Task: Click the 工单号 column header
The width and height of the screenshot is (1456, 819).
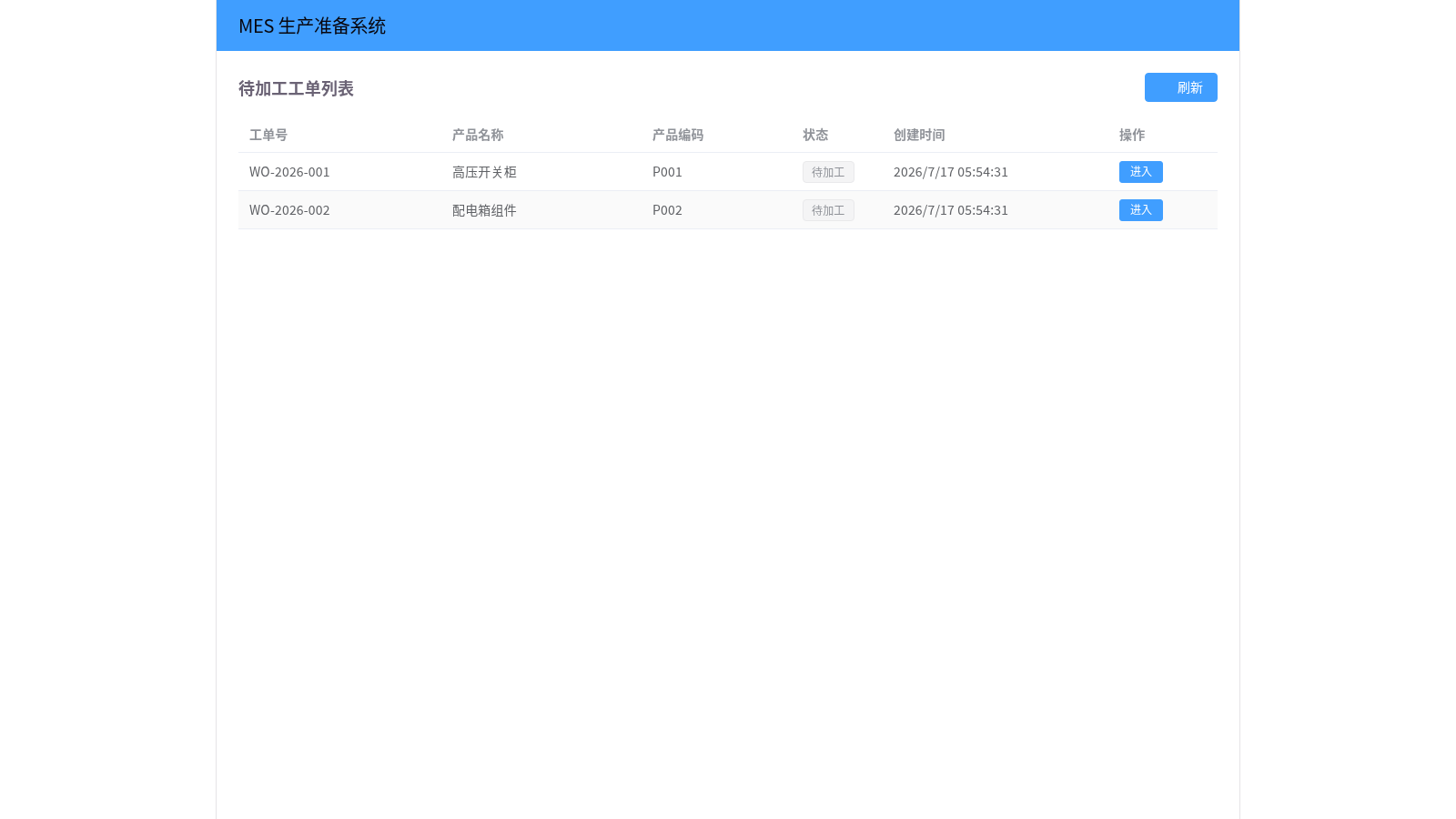Action: pos(268,135)
